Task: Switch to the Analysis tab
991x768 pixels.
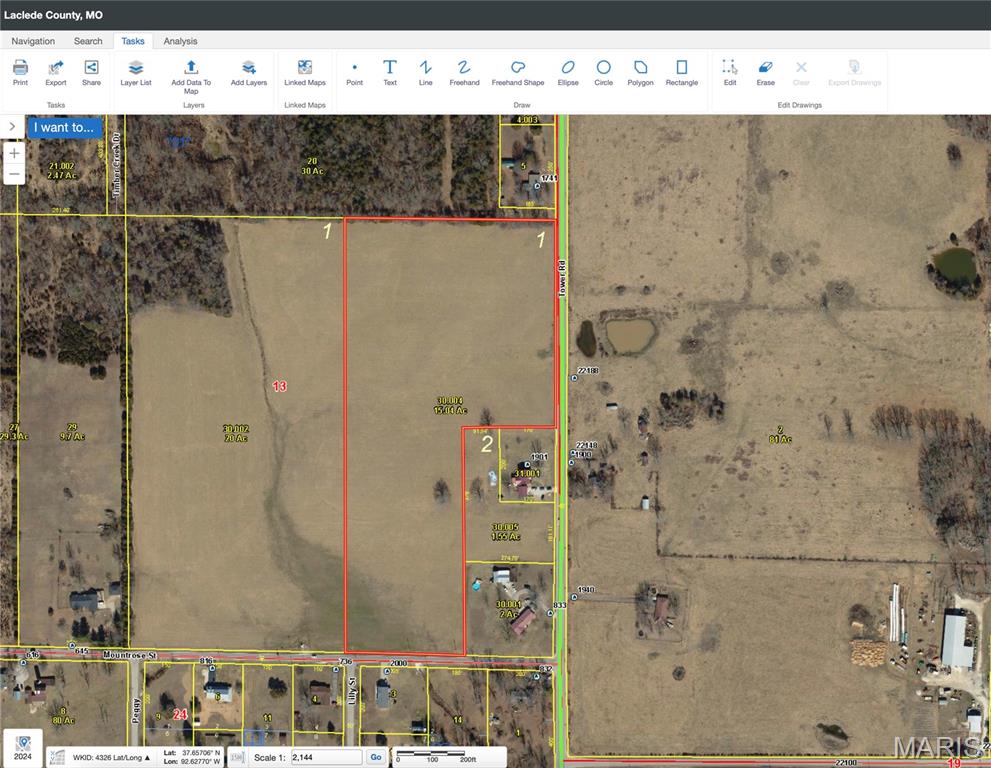Action: pyautogui.click(x=179, y=41)
